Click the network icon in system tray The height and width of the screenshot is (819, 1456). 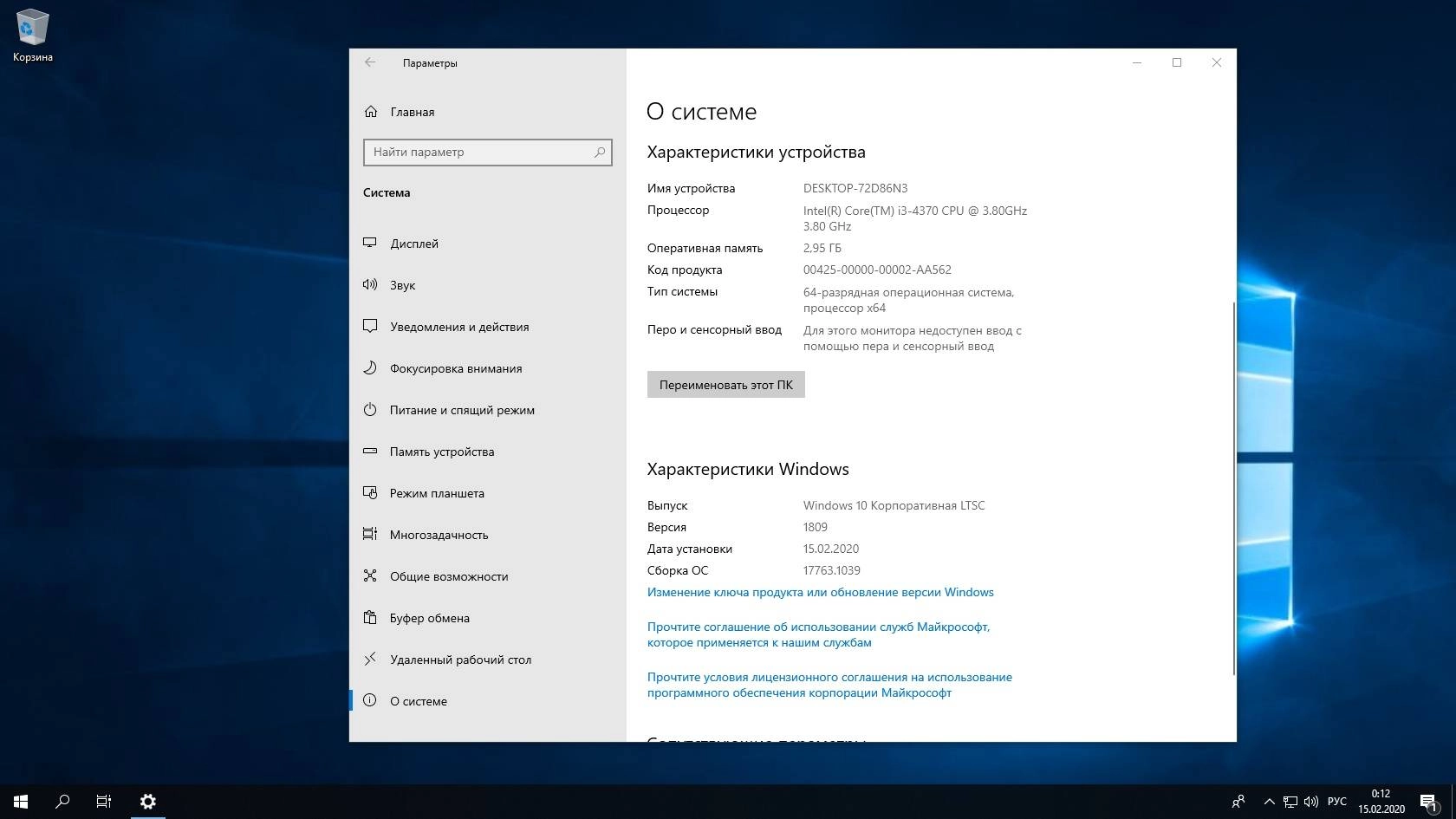[x=1290, y=802]
